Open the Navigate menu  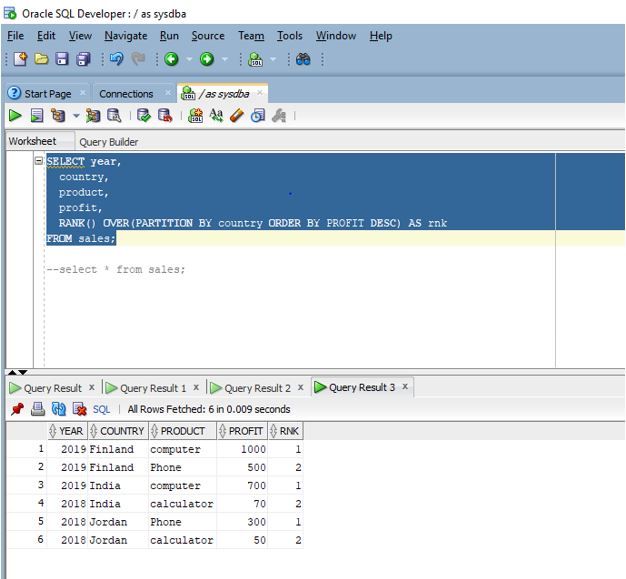[x=125, y=36]
